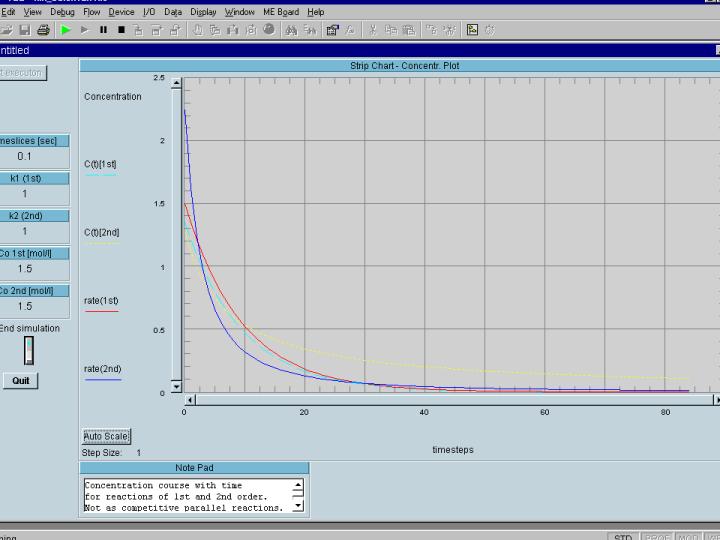Click the Save floppy disk icon
Image resolution: width=720 pixels, height=540 pixels.
click(27, 30)
